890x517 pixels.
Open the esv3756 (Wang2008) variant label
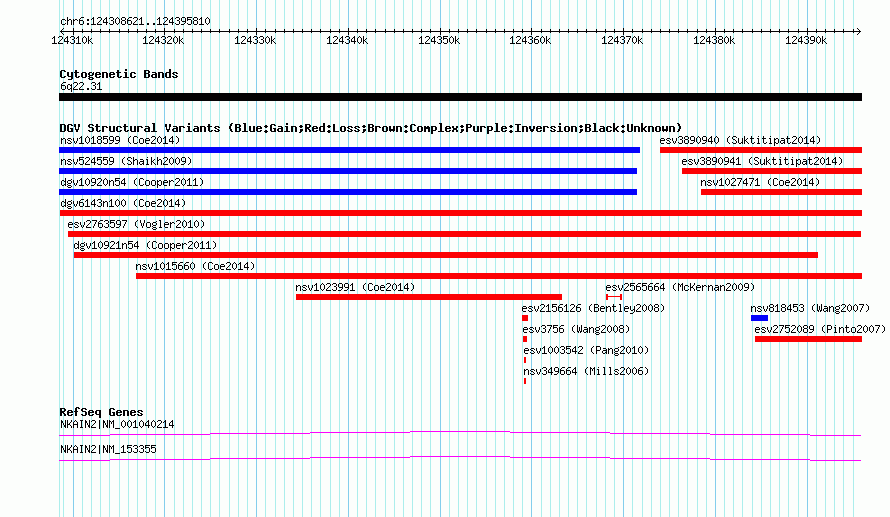576,329
